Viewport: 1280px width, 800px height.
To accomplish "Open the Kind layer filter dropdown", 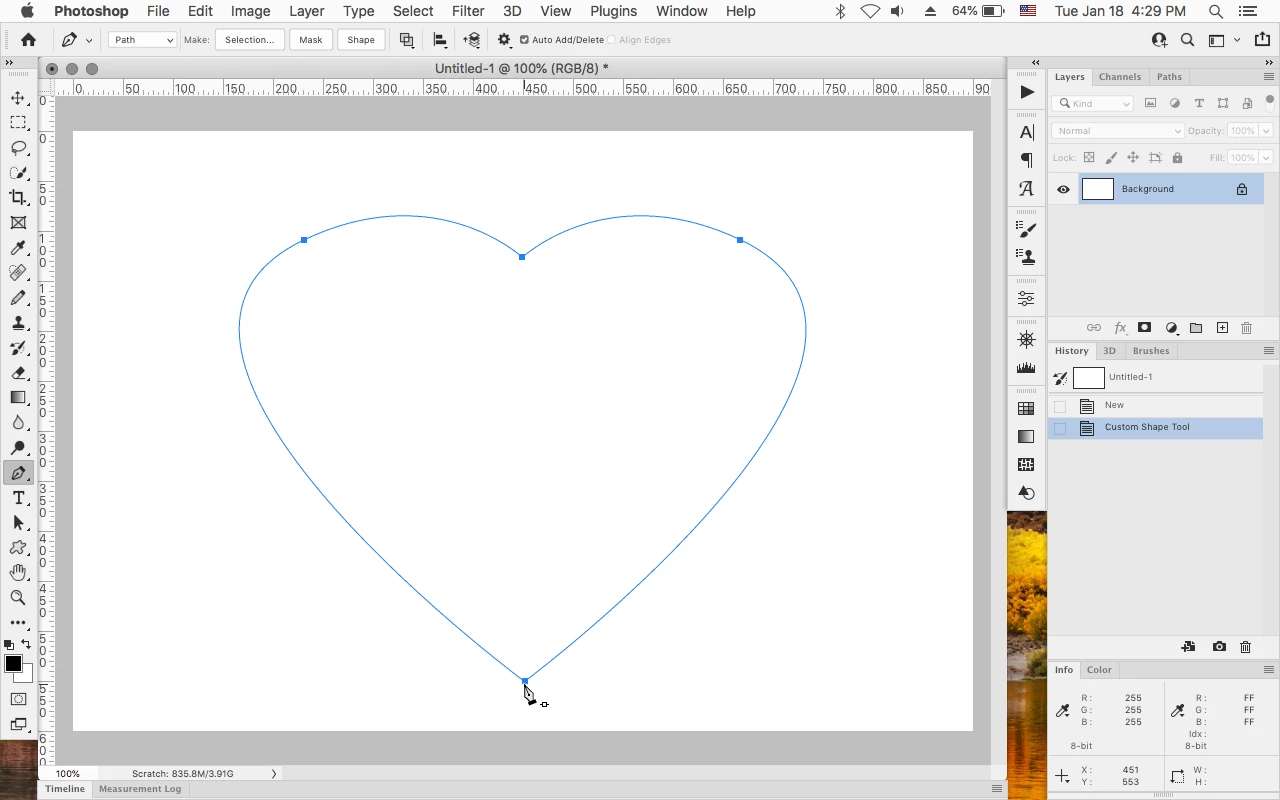I will point(1094,103).
